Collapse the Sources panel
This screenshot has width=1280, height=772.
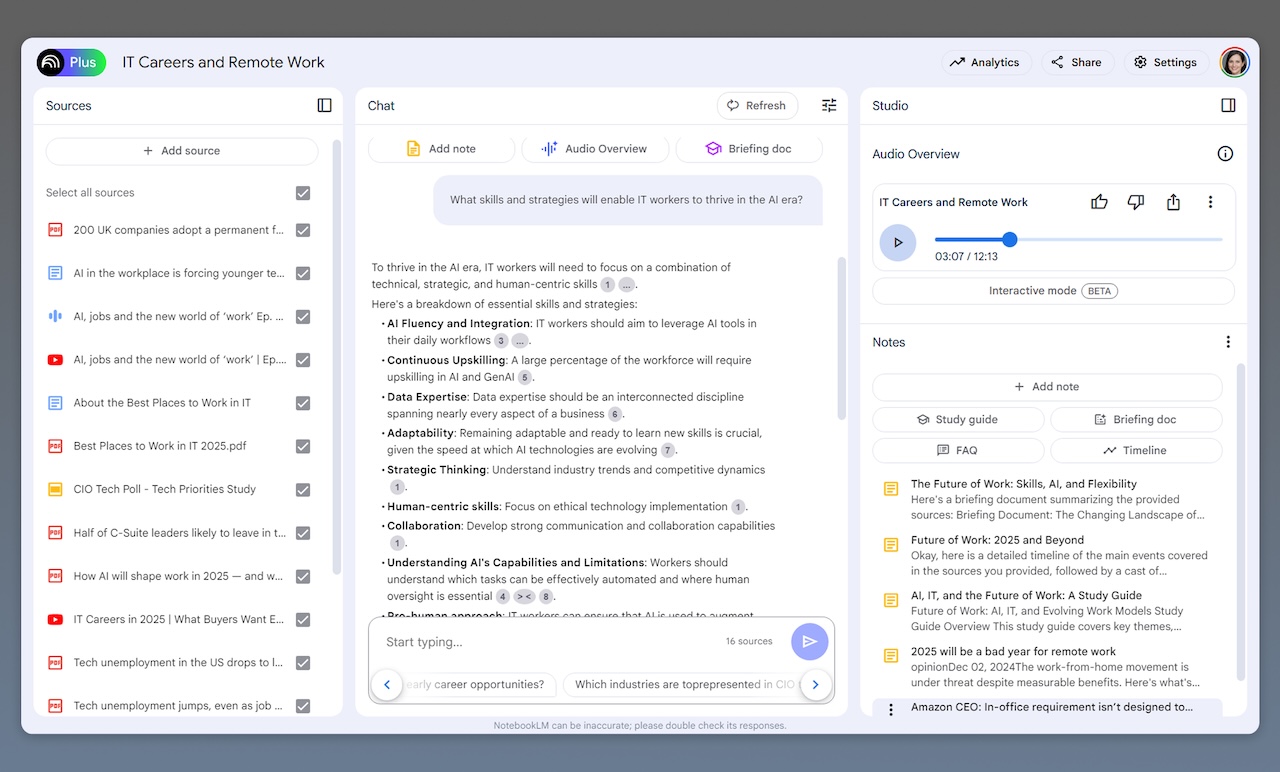point(323,105)
